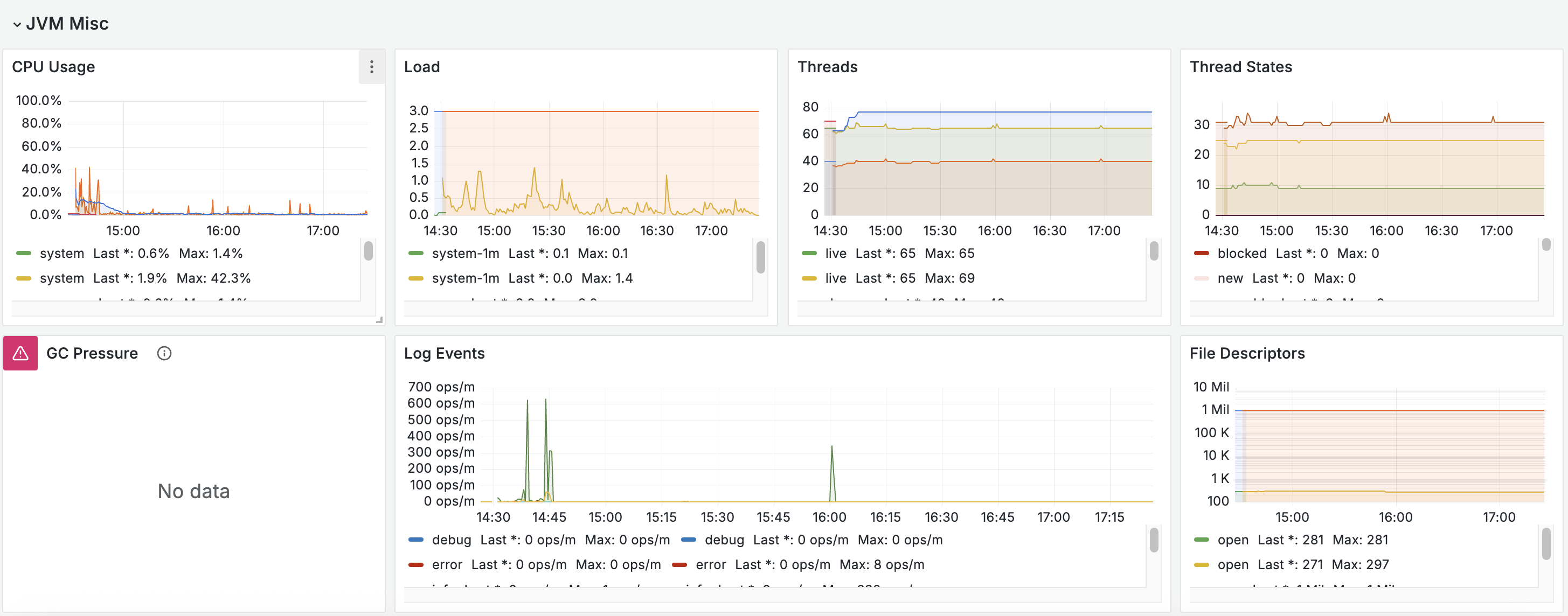Screen dimensions: 1568x616
Task: Collapse the JVM Misc row chevron
Action: 17,24
